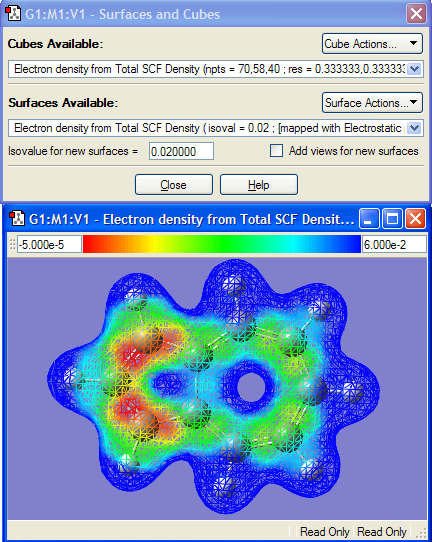Image resolution: width=432 pixels, height=542 pixels.
Task: Click the Help button
Action: (259, 185)
